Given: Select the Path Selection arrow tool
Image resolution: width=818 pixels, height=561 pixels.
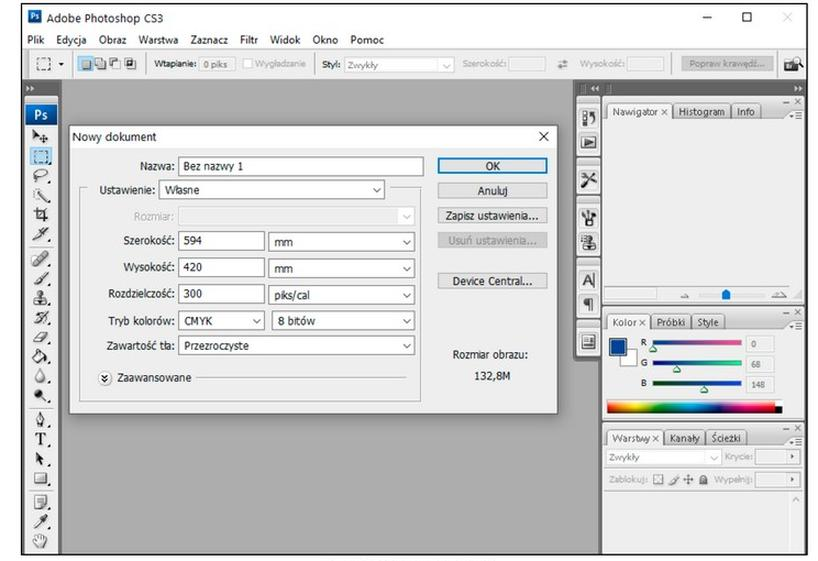Looking at the screenshot, I should (41, 459).
